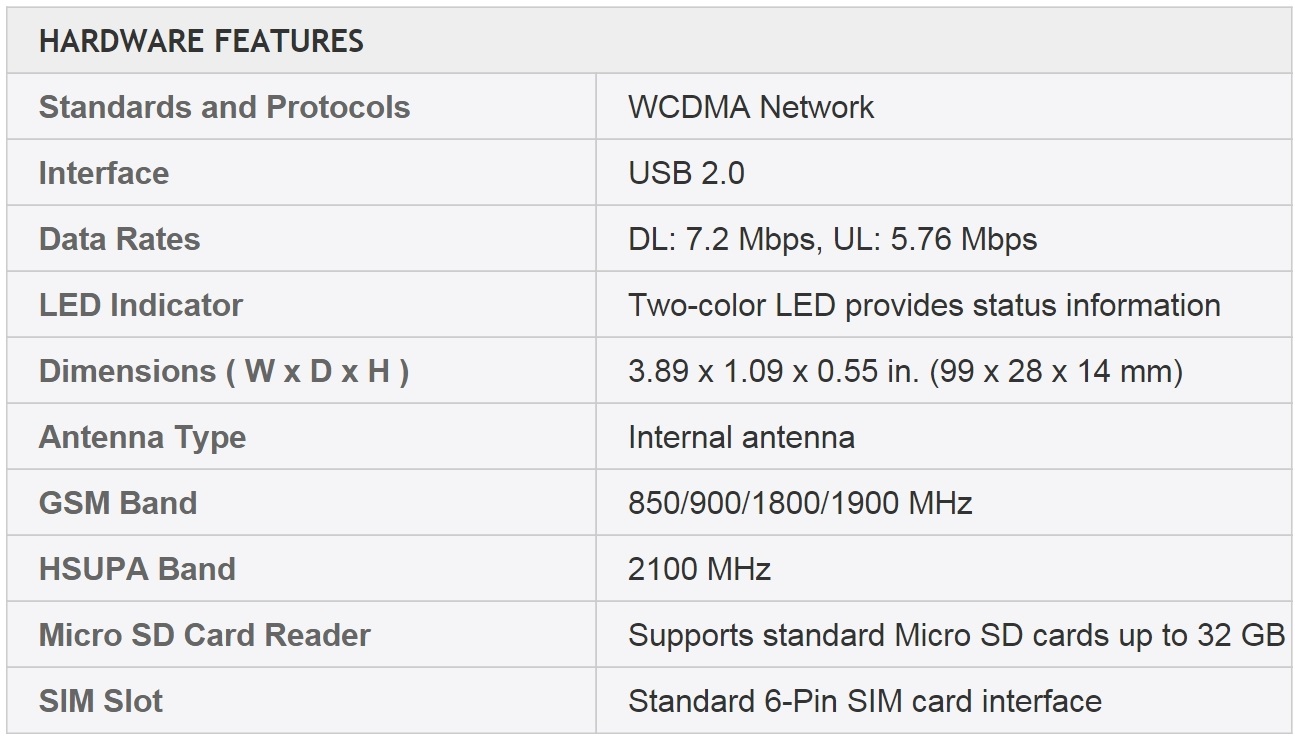Click the HARDWARE FEATURES table header
Image resolution: width=1295 pixels, height=741 pixels.
click(x=201, y=41)
